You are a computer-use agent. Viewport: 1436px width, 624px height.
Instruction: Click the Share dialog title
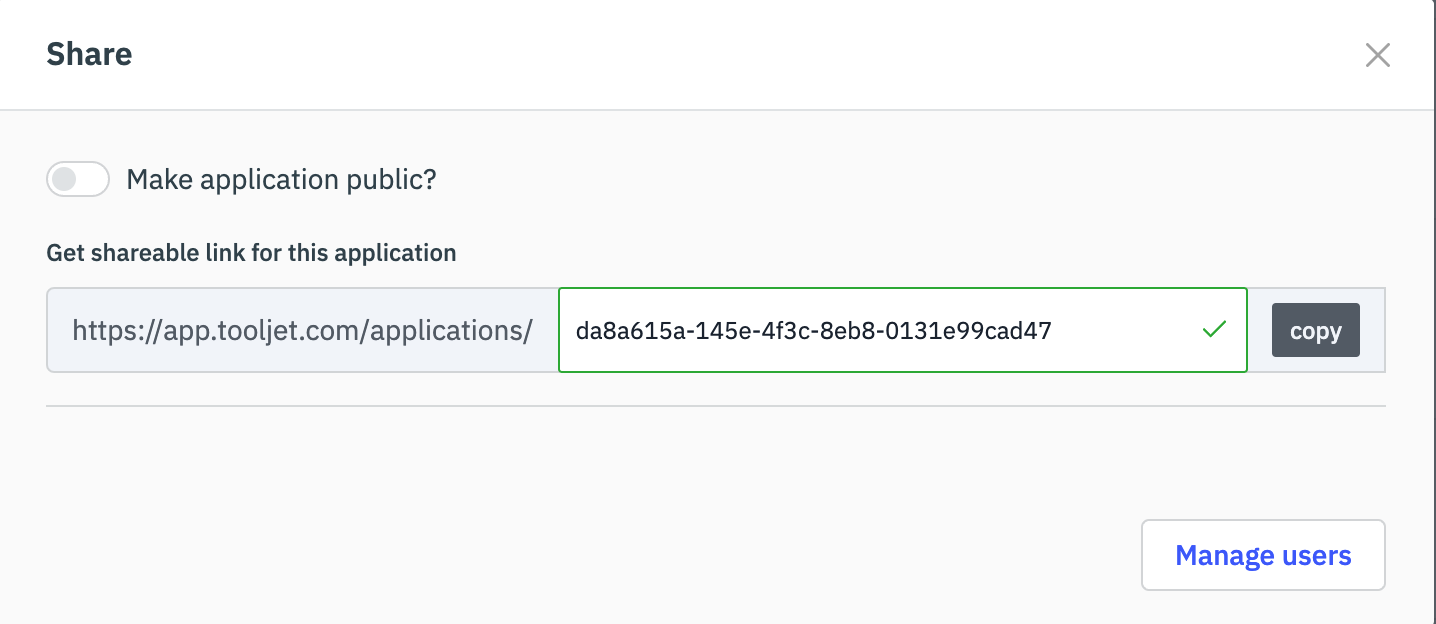click(89, 54)
